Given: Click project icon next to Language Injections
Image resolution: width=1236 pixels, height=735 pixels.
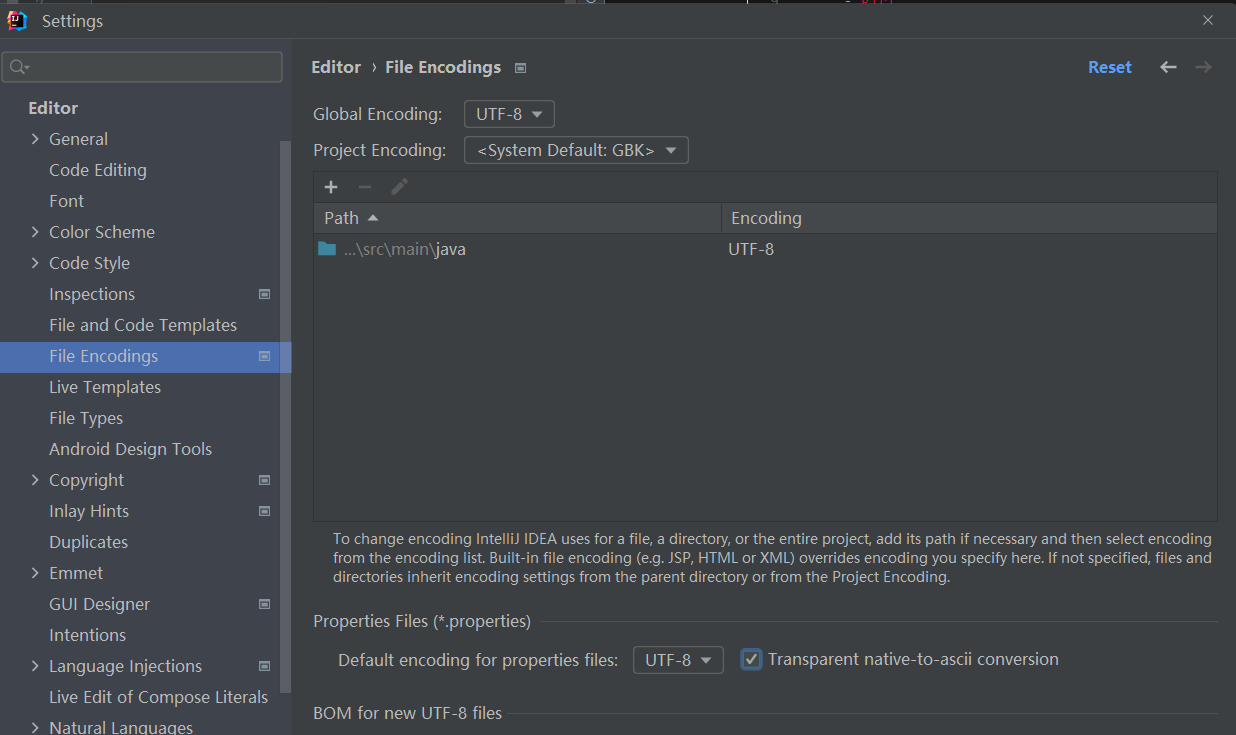Looking at the screenshot, I should 265,666.
